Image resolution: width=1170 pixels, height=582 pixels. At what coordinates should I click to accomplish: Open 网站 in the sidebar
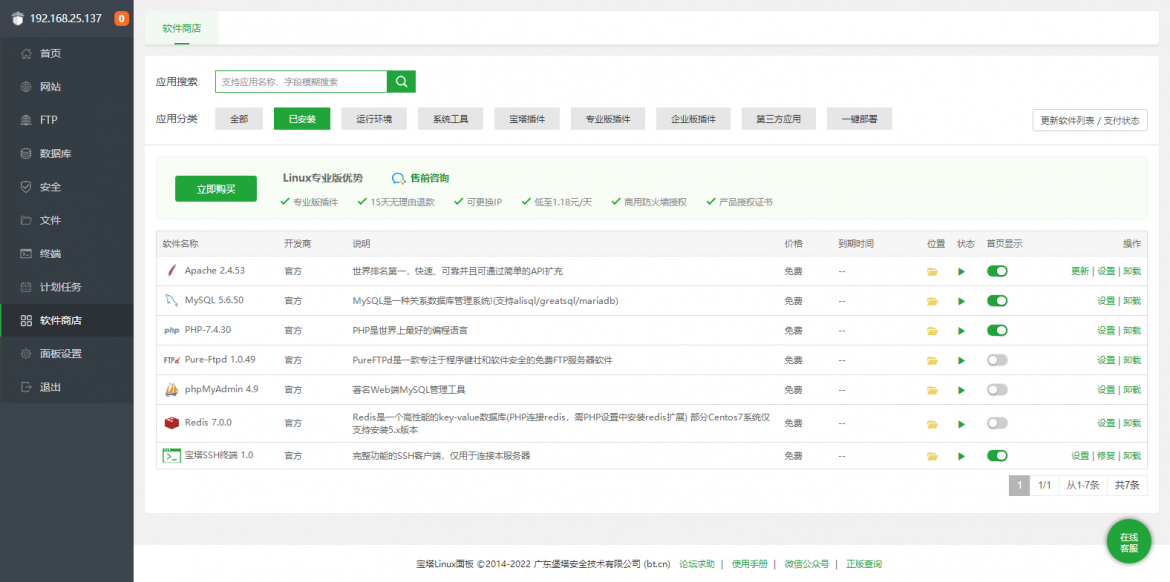click(x=67, y=87)
